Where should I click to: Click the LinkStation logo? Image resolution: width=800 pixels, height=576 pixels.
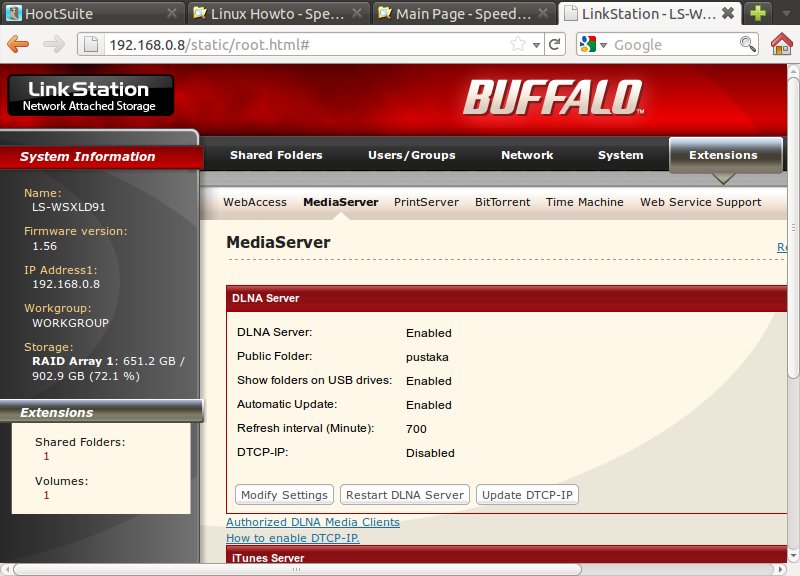[90, 95]
